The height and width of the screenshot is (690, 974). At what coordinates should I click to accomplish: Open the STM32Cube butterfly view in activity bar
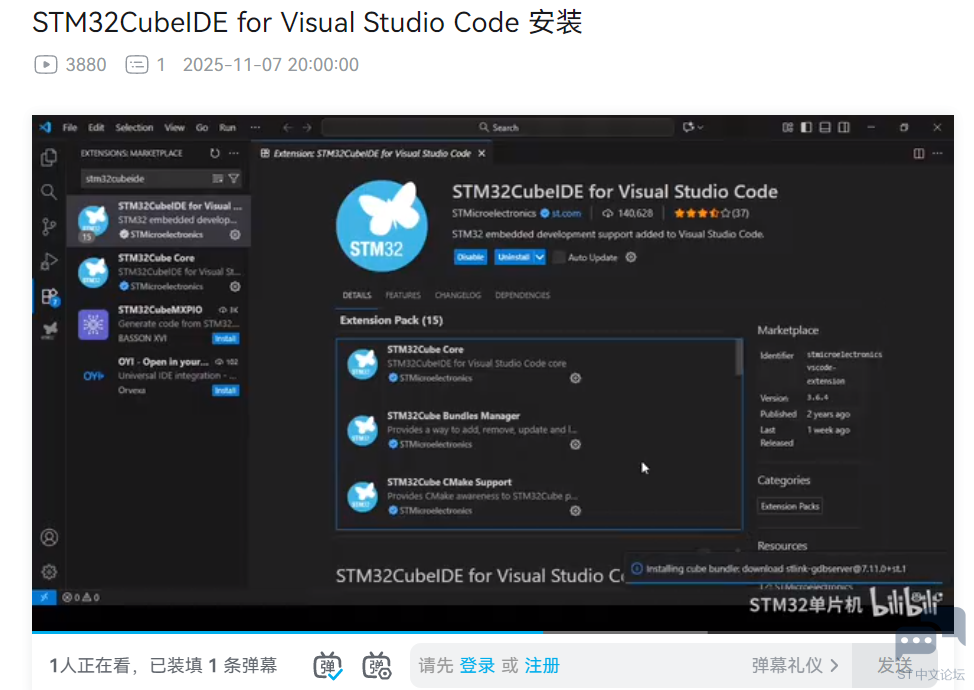50,330
